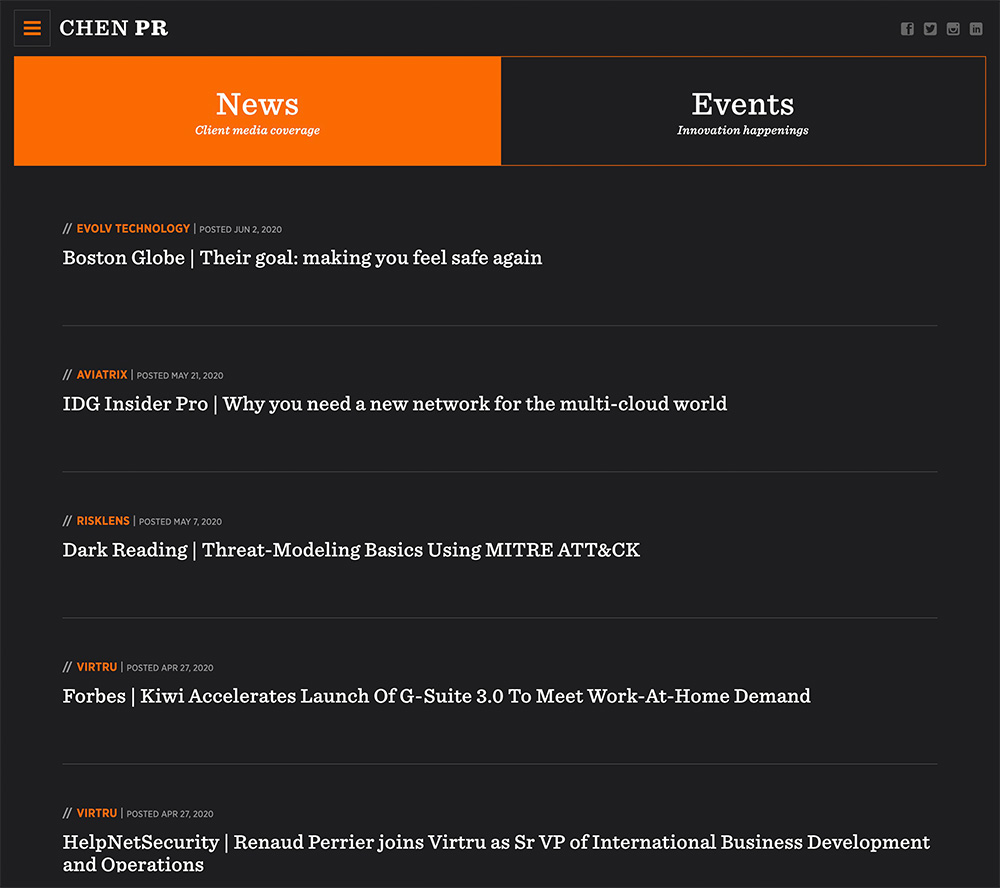Click the CHEN PR logo
This screenshot has height=888, width=1000.
[114, 28]
